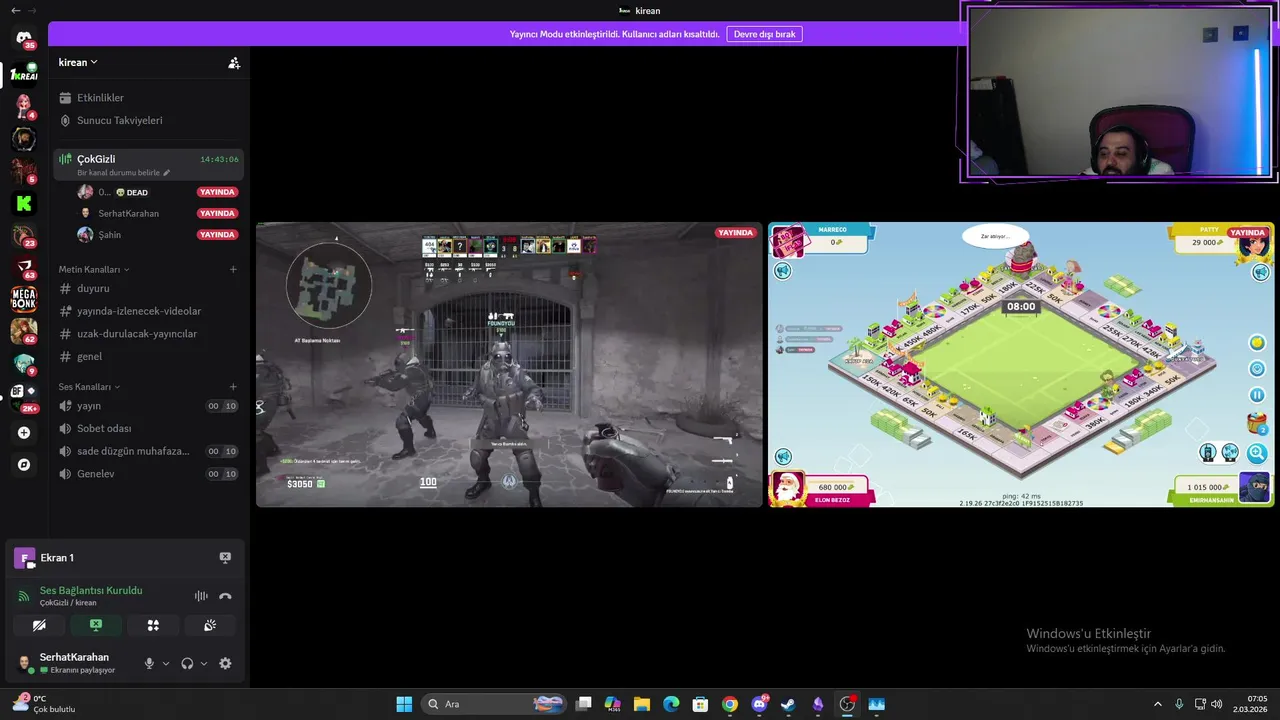This screenshot has width=1280, height=720.
Task: Open the Activities launcher icon
Action: (x=153, y=625)
